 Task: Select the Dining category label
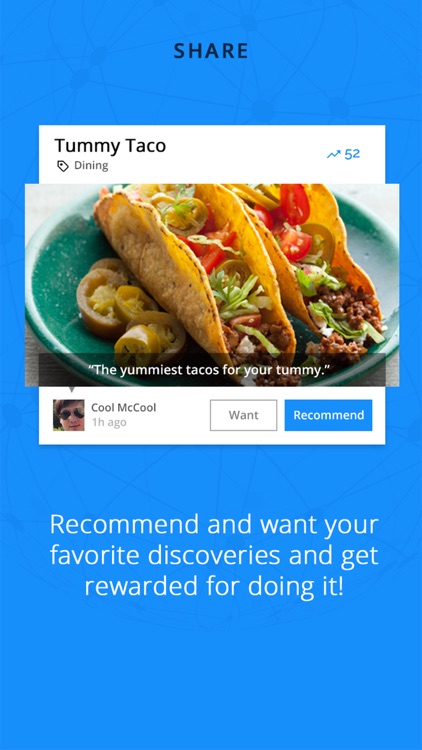(x=91, y=165)
